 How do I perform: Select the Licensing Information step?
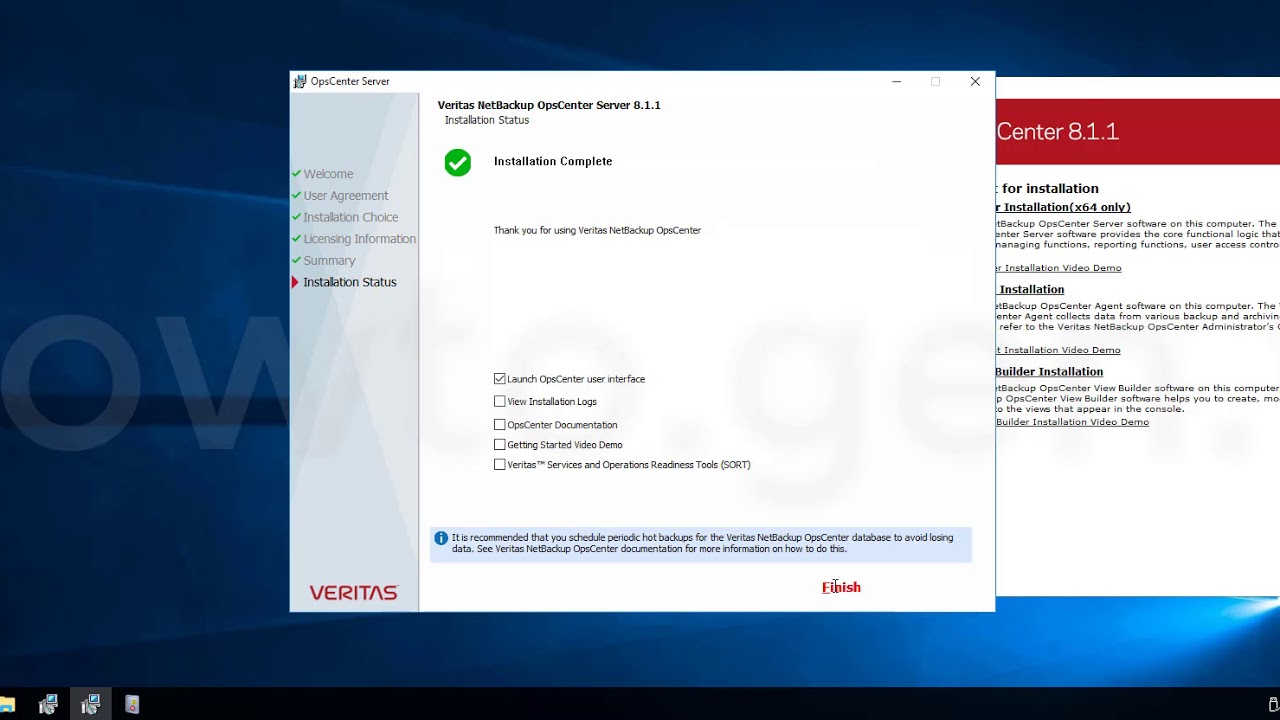click(360, 239)
